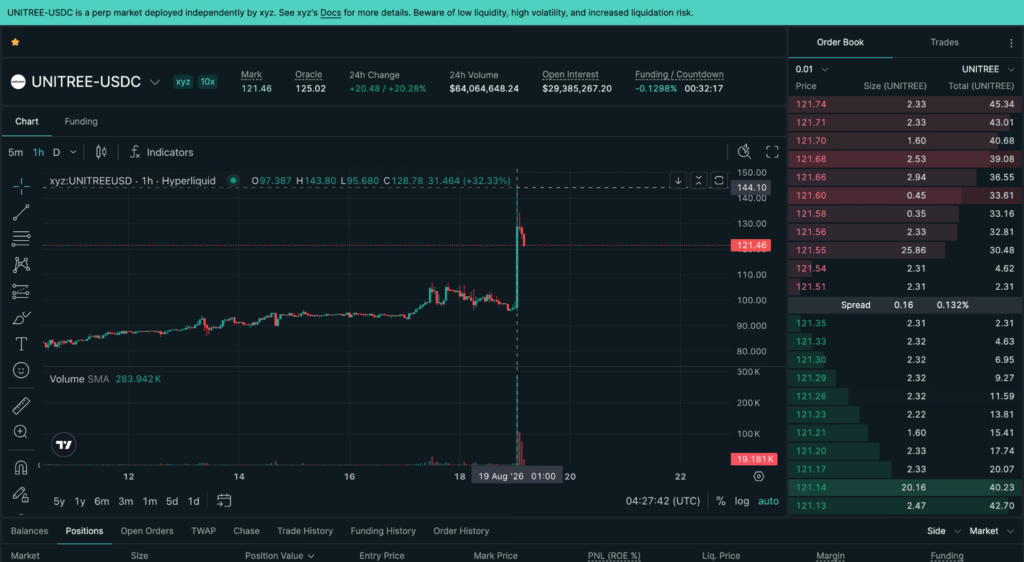Switch to Open Orders tab
This screenshot has height=562, width=1024.
[x=147, y=531]
